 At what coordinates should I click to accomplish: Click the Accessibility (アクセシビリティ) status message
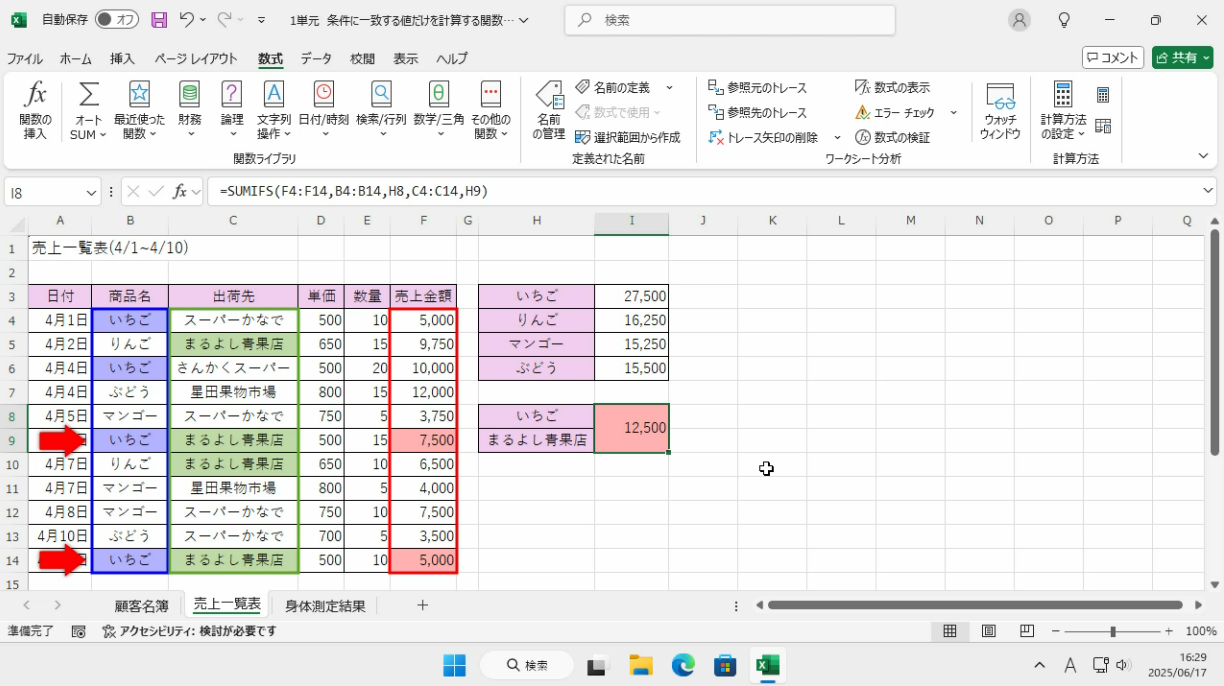coord(188,631)
